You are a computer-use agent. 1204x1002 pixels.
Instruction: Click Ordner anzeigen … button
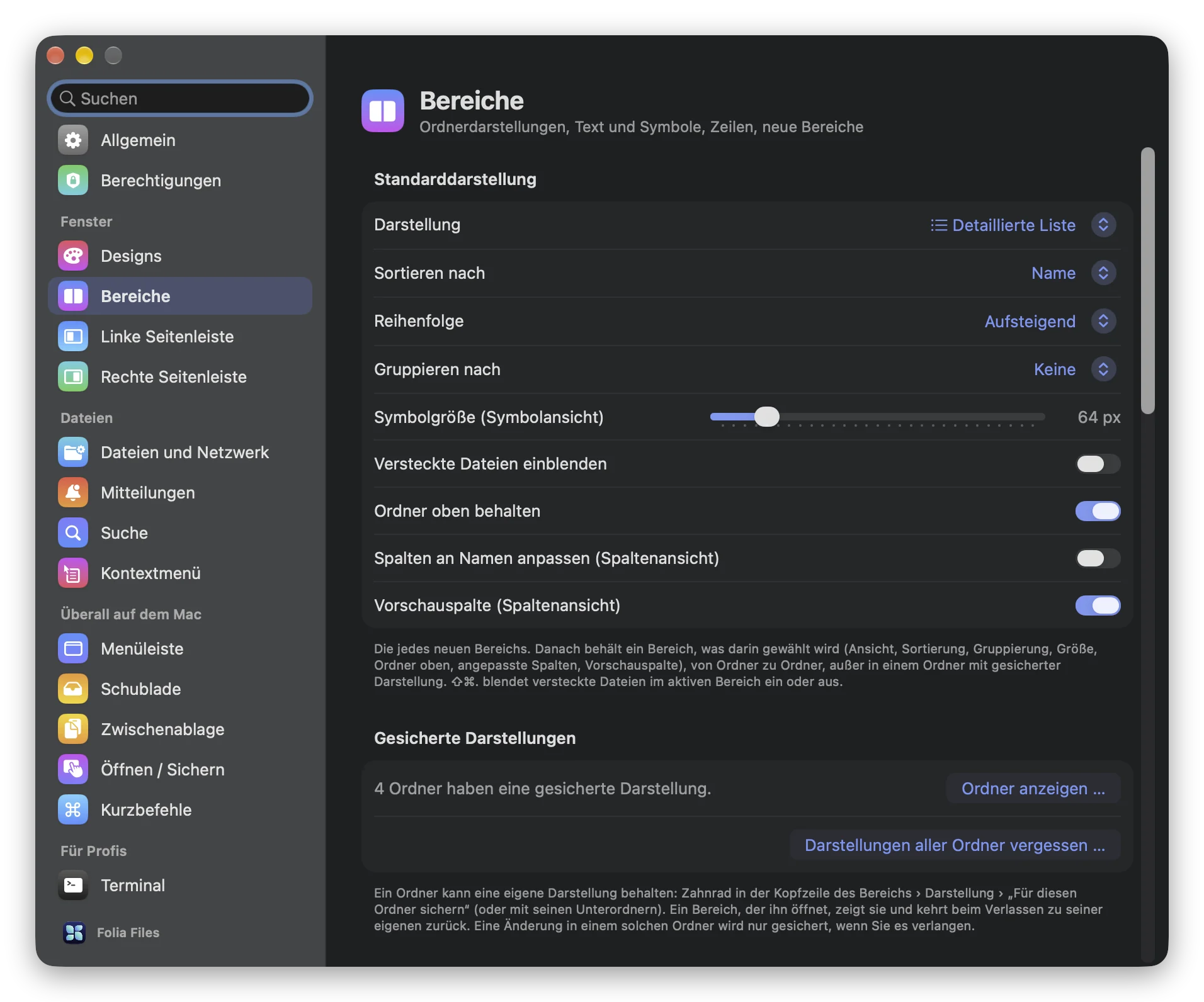coord(1033,789)
